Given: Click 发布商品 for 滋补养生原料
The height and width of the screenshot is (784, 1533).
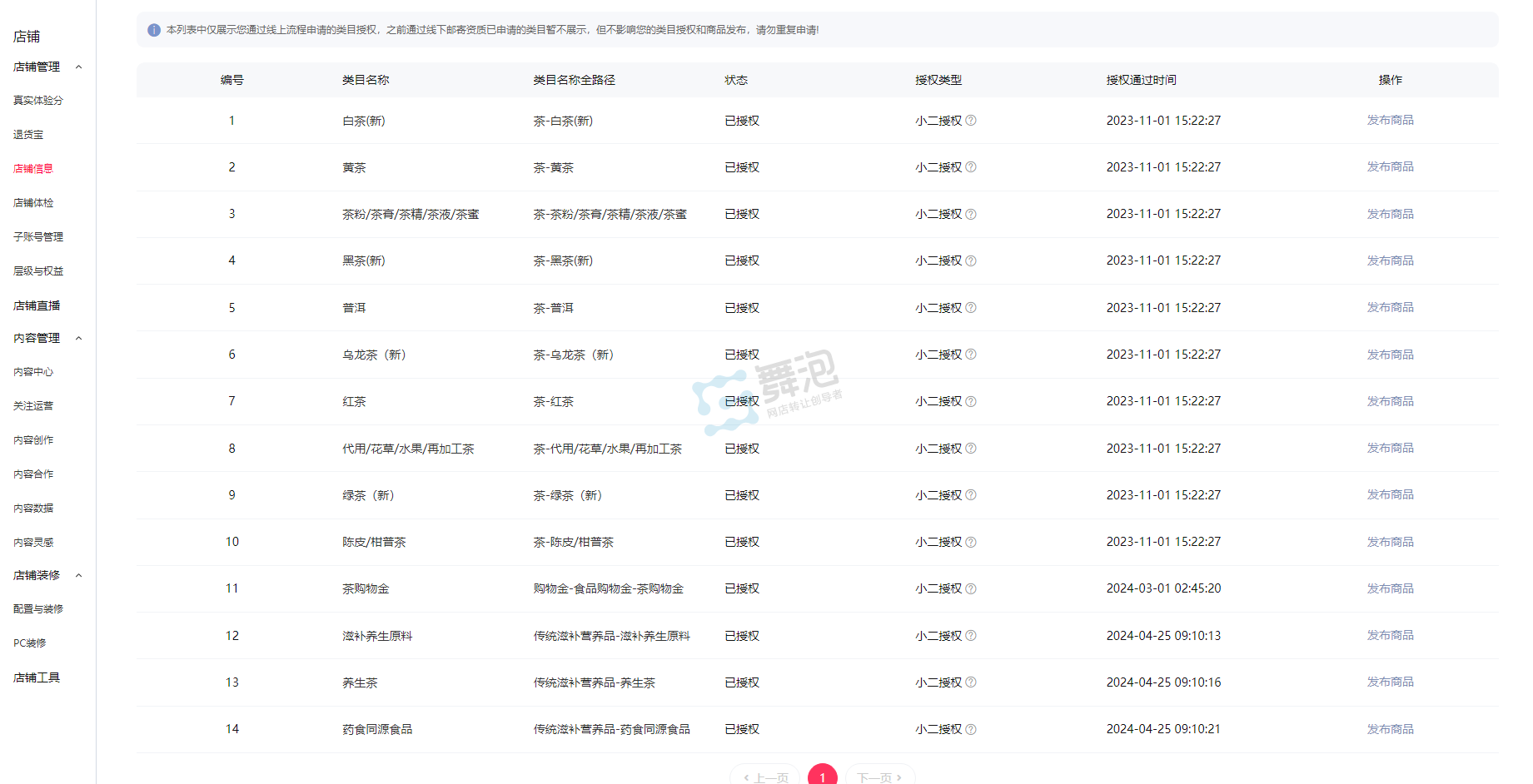Looking at the screenshot, I should [x=1391, y=635].
